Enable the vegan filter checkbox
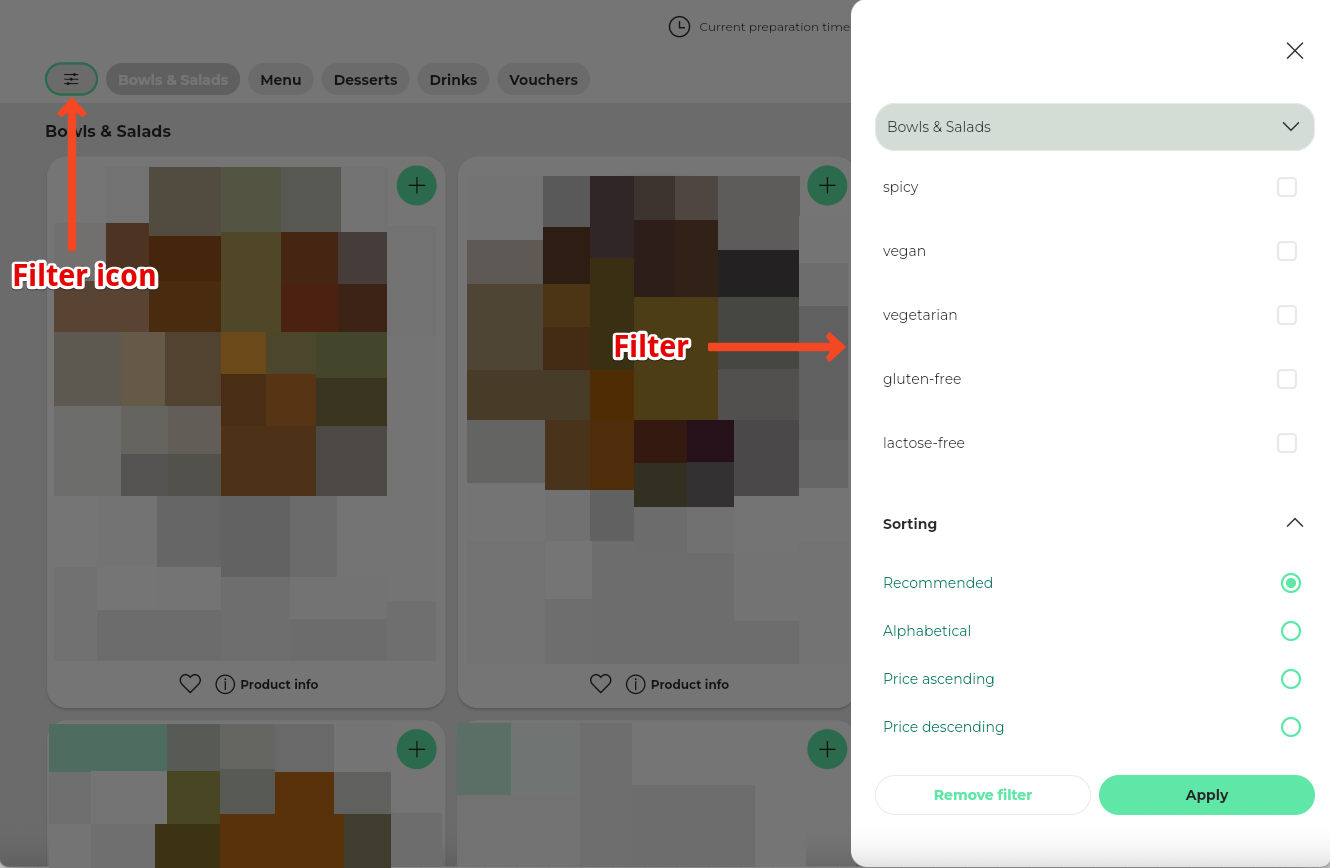 1287,251
